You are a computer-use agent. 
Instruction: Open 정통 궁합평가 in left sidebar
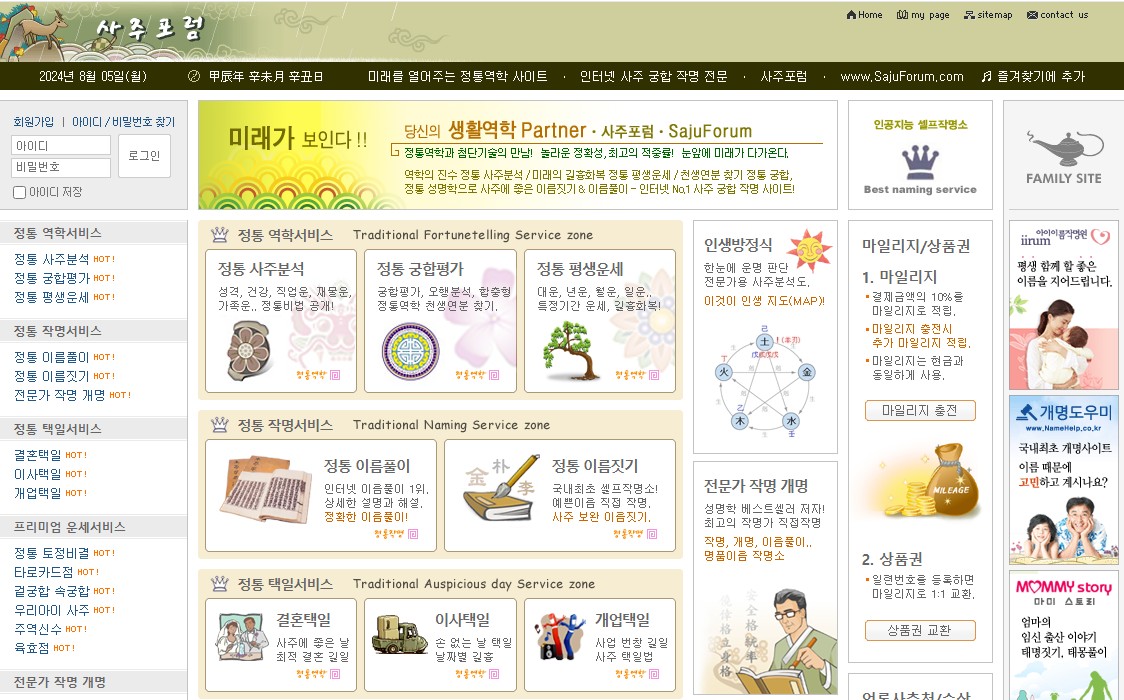(x=52, y=278)
